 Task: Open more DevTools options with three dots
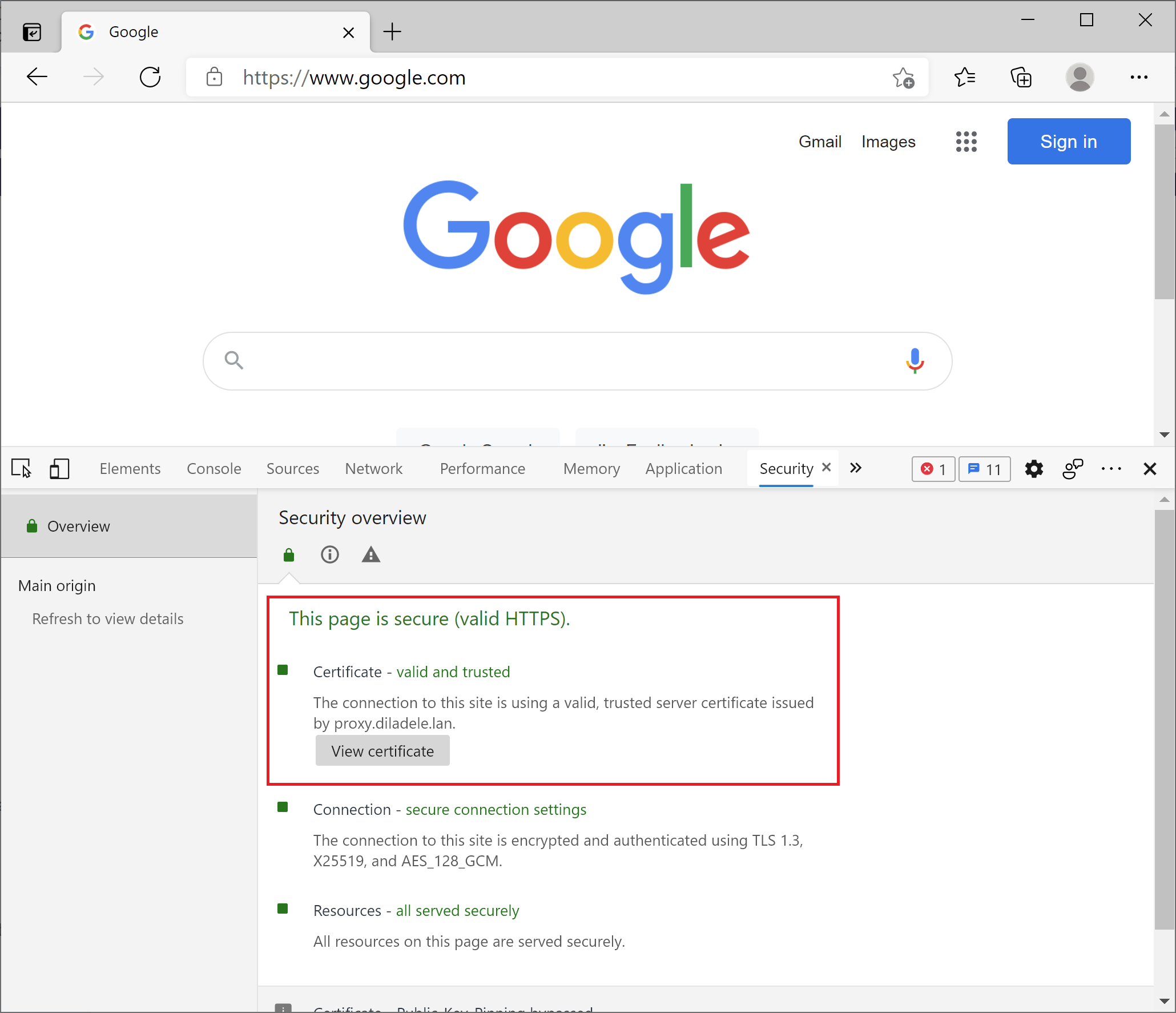point(1111,469)
